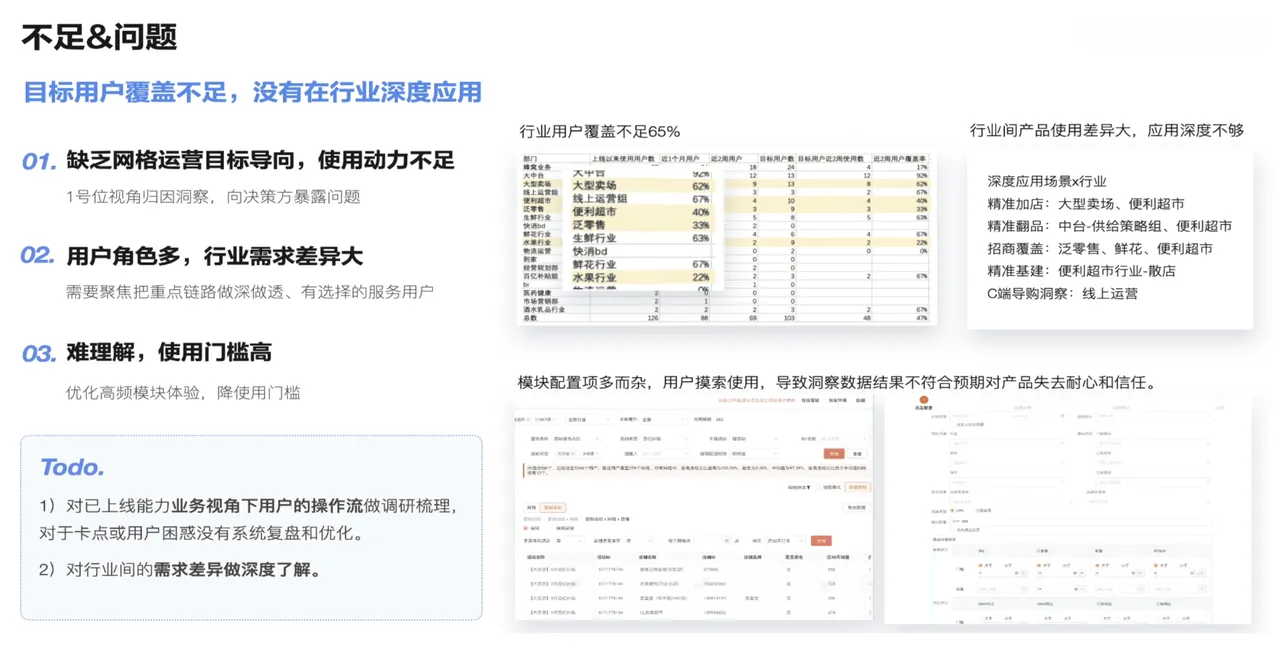Click the 总数 totals row label
Viewport: 1280px width, 661px height.
(x=530, y=318)
